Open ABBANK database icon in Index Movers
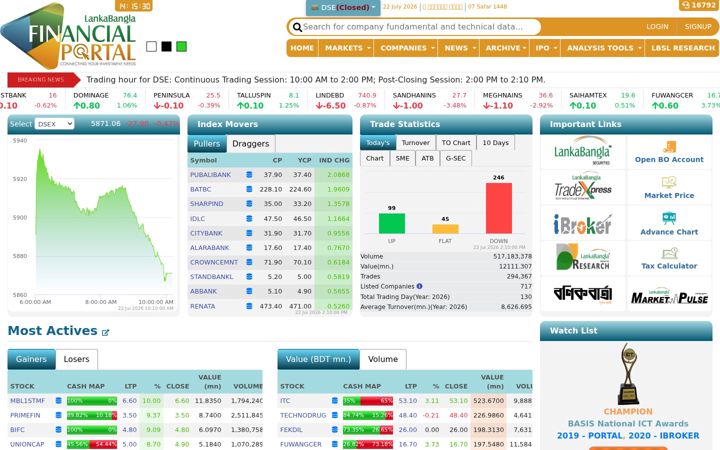Viewport: 720px width, 450px height. pos(249,291)
